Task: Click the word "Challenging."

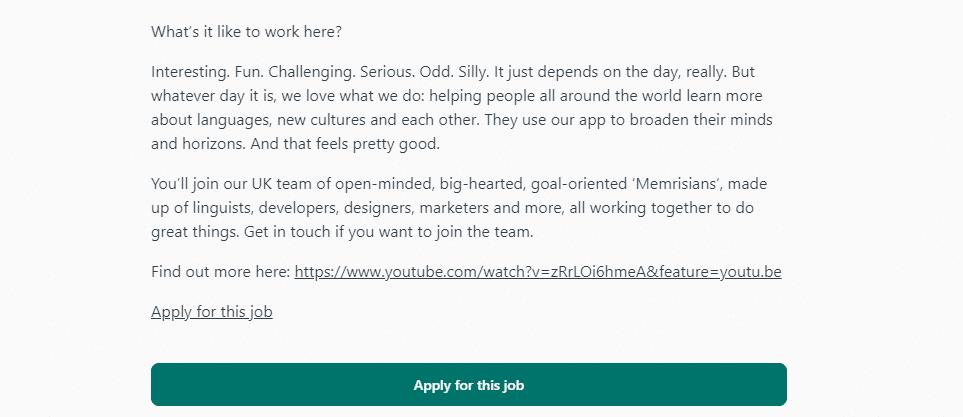Action: pos(312,72)
